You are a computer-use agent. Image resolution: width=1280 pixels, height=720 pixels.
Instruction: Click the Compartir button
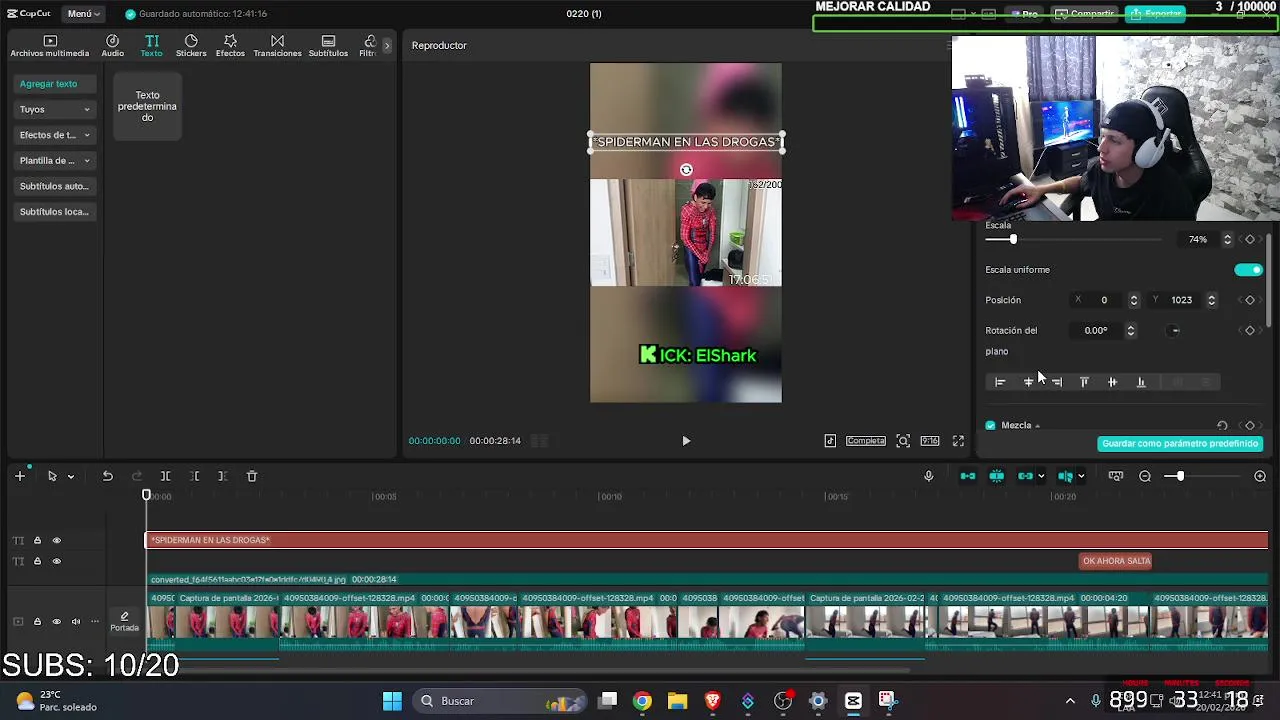1085,14
